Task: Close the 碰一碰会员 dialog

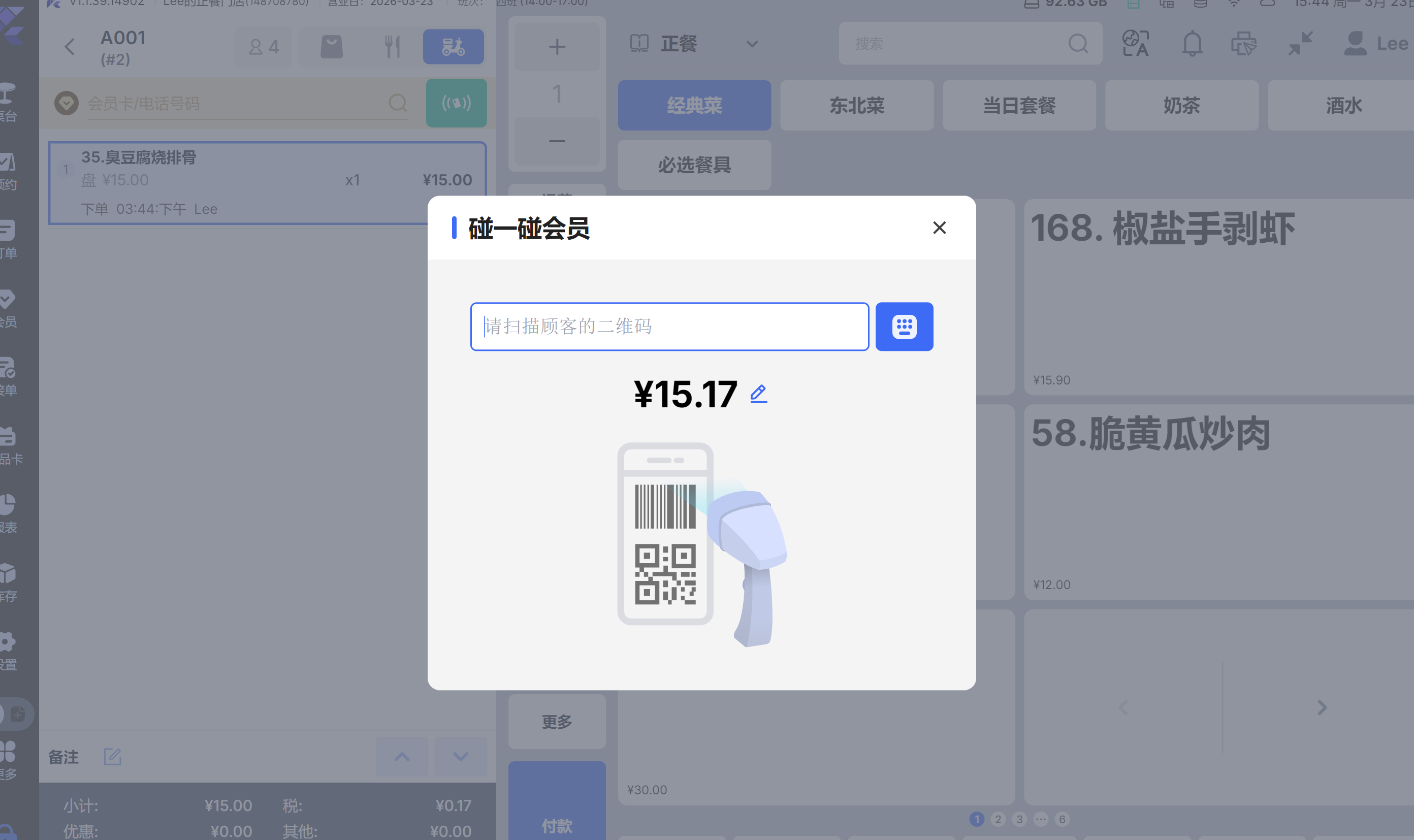Action: tap(939, 228)
